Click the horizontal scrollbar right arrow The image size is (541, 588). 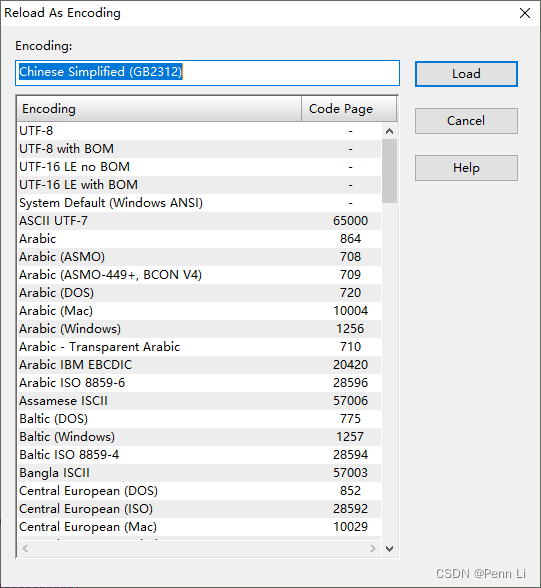373,549
